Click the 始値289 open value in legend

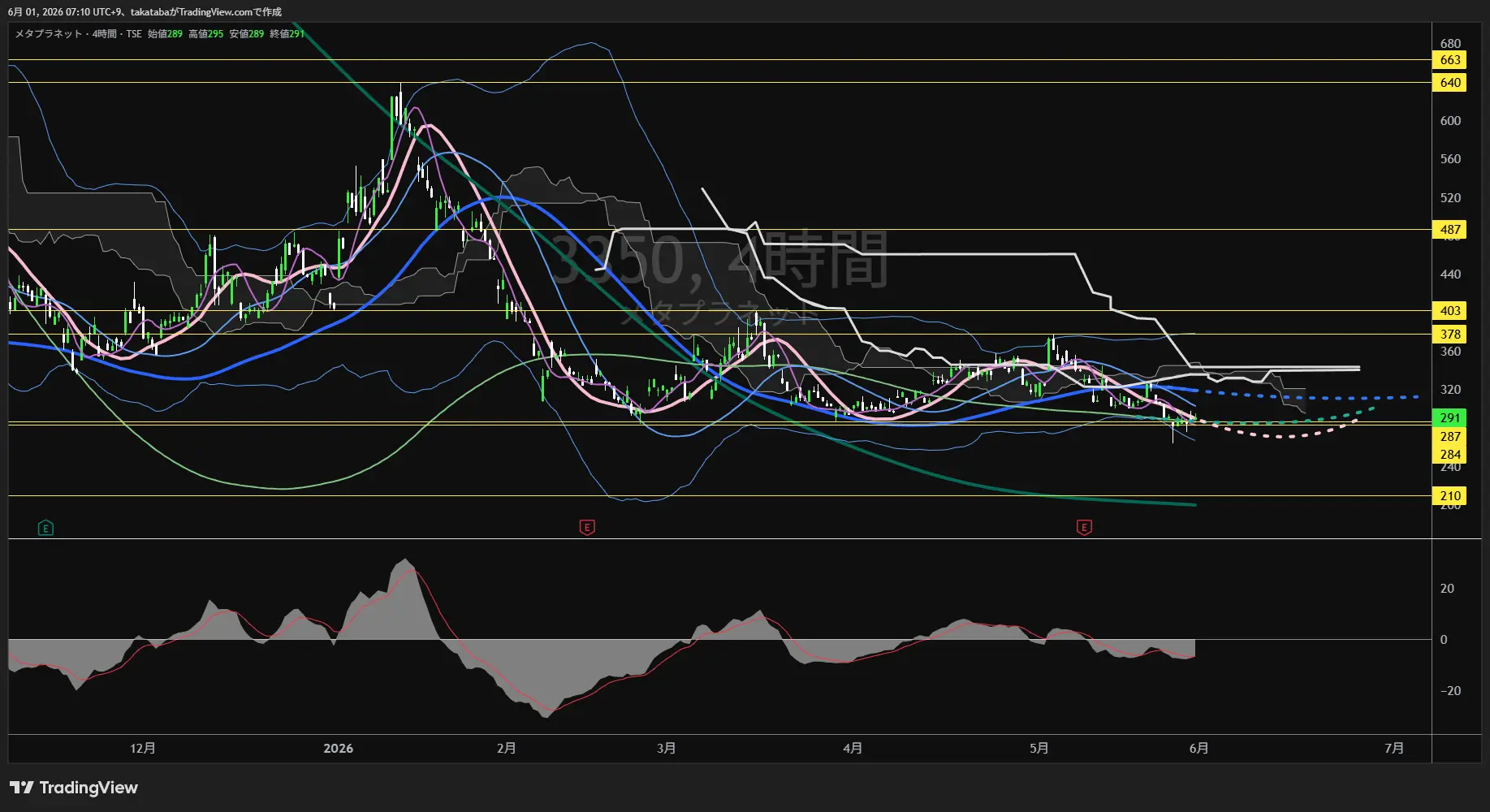pyautogui.click(x=165, y=34)
